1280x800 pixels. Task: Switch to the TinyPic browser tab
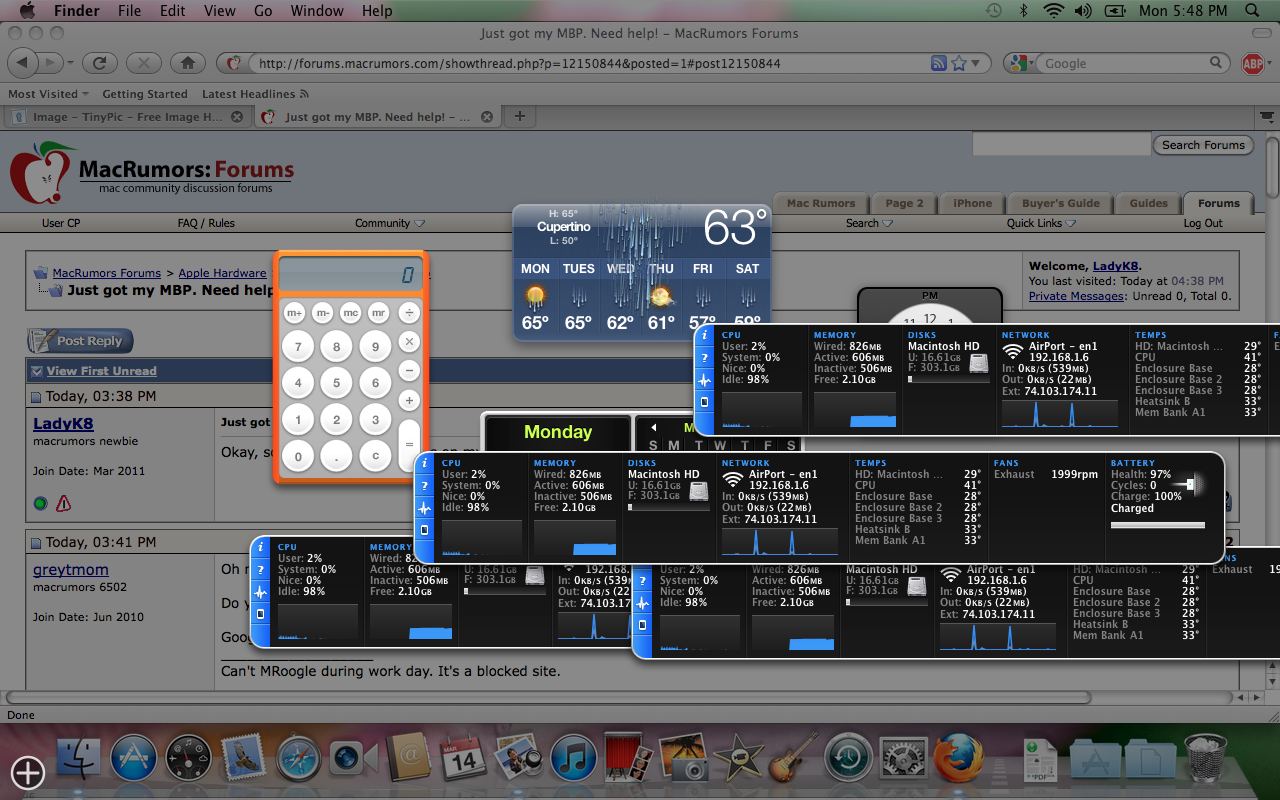point(126,117)
